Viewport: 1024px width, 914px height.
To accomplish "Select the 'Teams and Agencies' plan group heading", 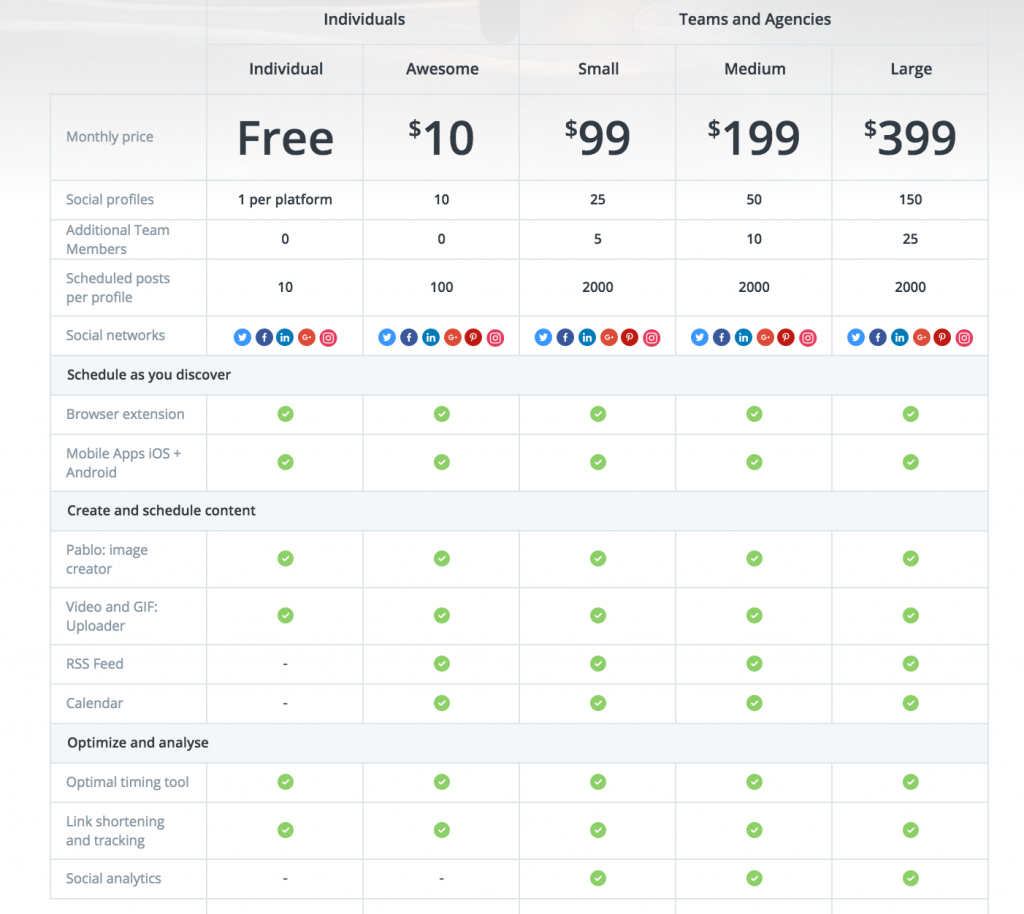I will click(754, 19).
